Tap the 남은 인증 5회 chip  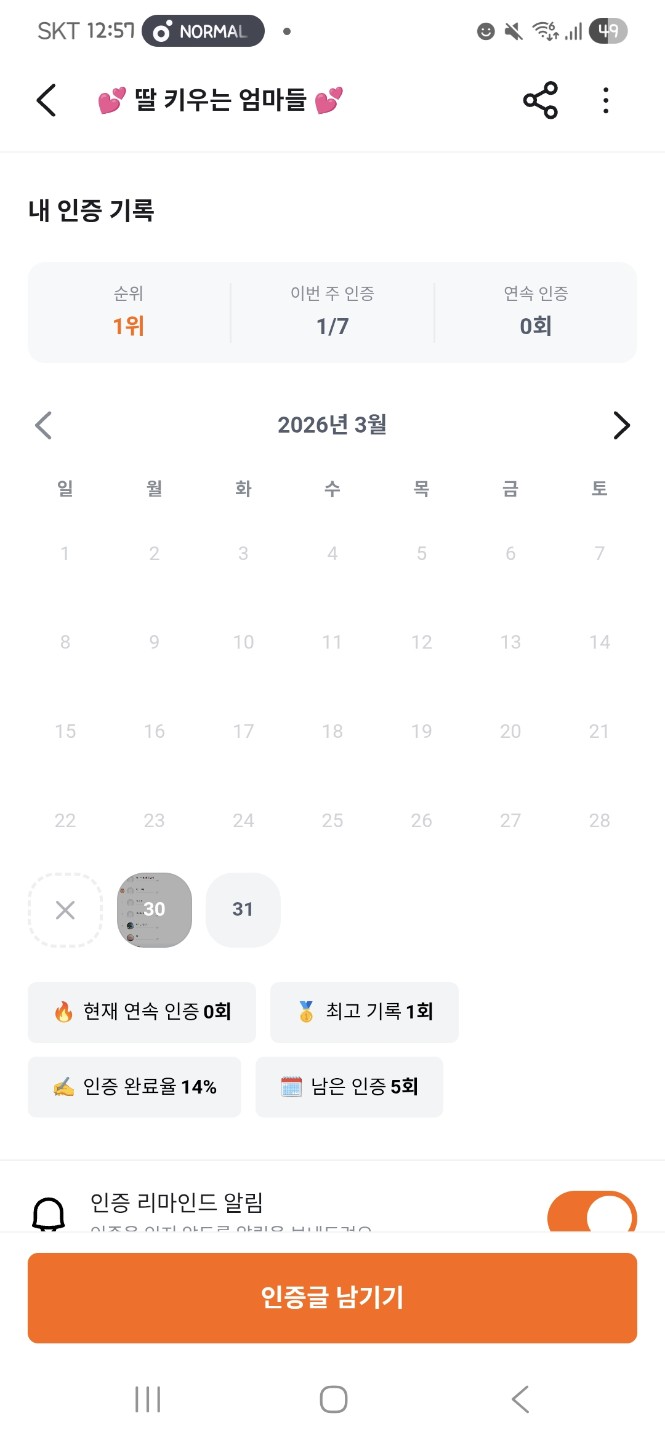coord(349,1087)
